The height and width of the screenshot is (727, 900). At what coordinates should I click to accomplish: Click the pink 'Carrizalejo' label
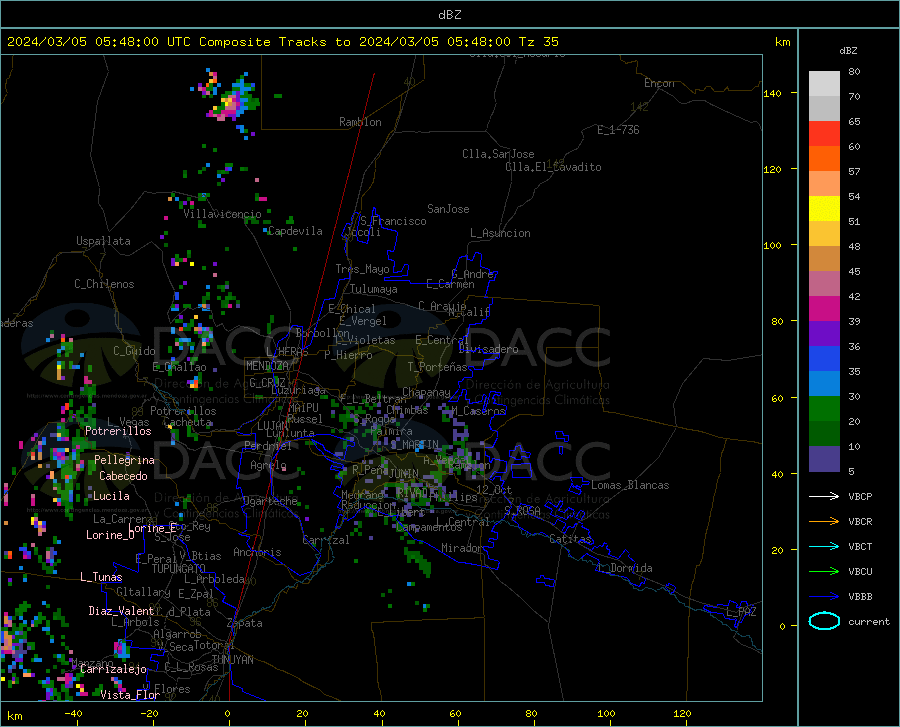(x=113, y=669)
